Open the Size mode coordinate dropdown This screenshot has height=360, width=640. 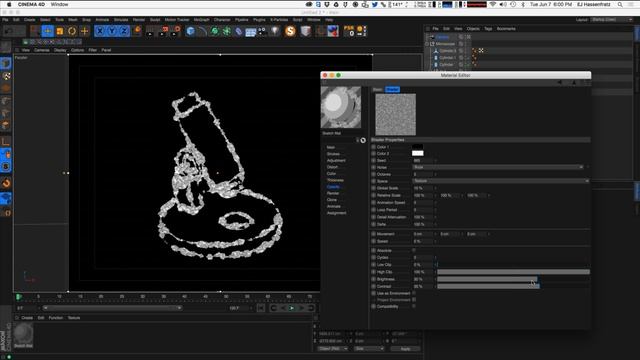369,349
